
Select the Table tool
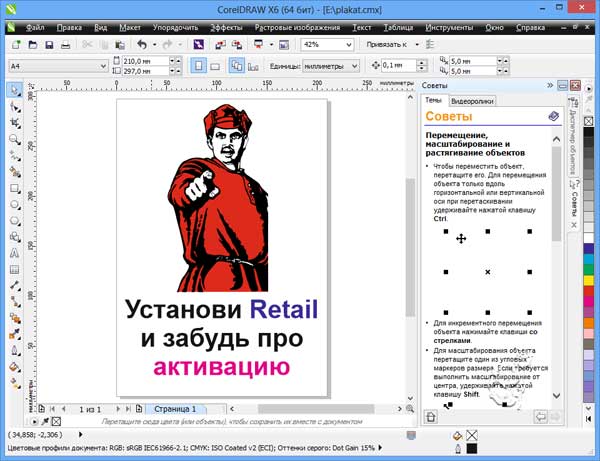pyautogui.click(x=14, y=268)
